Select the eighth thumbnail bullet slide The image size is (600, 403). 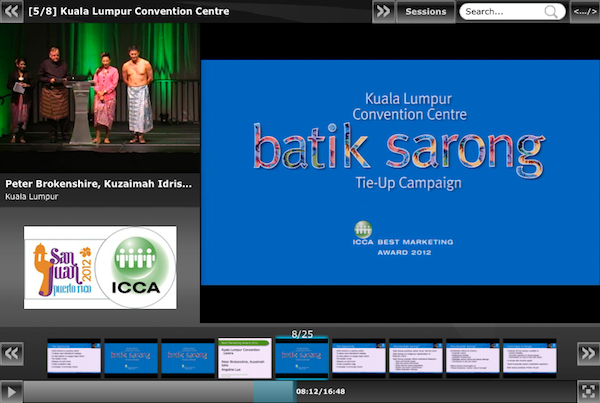pos(473,358)
